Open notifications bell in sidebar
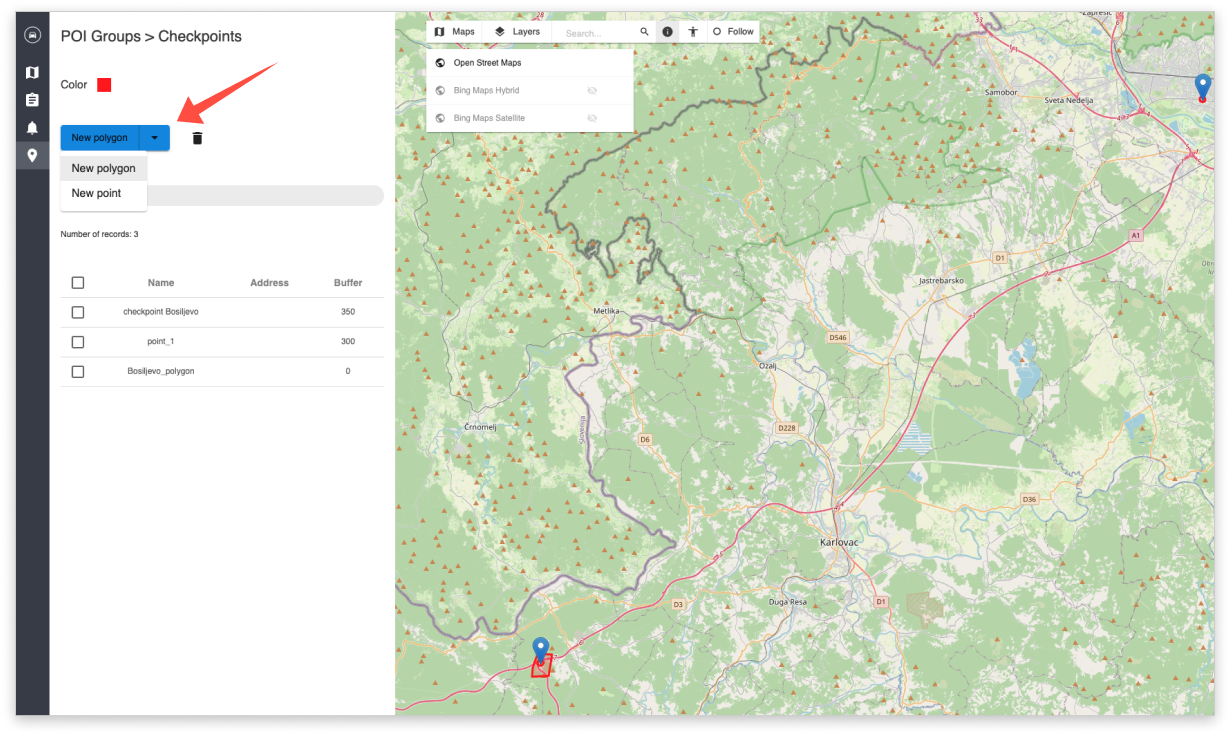The width and height of the screenshot is (1230, 736). point(32,128)
